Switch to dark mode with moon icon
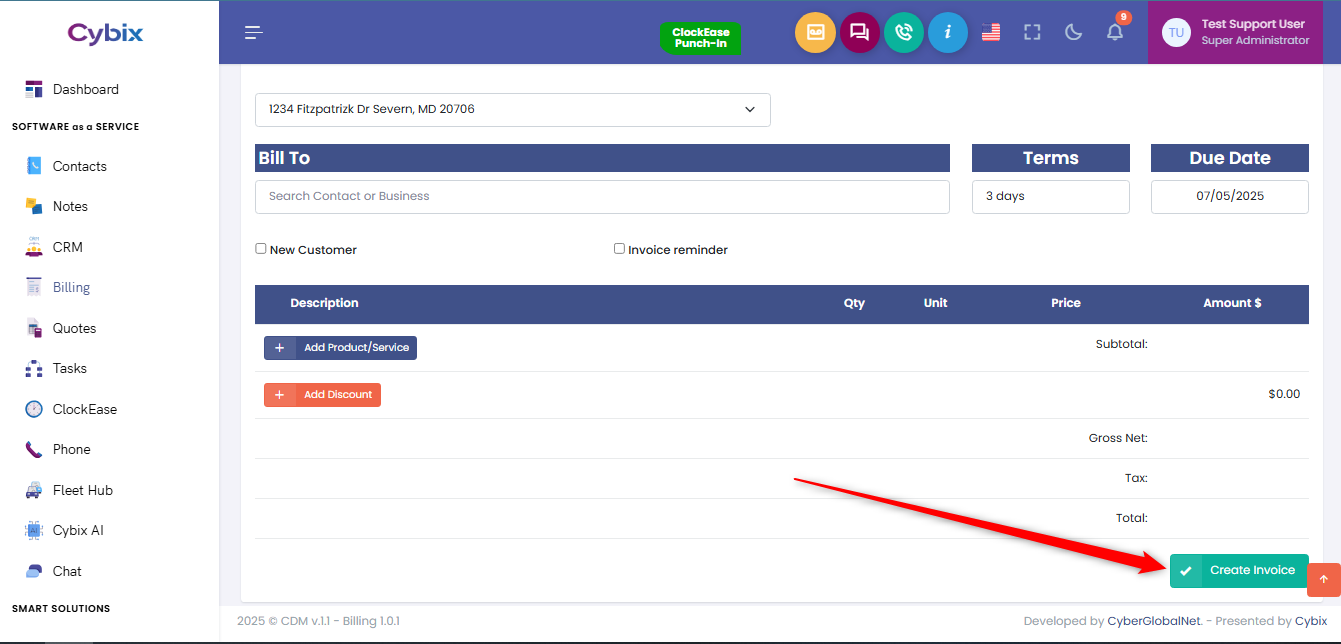 coord(1074,32)
